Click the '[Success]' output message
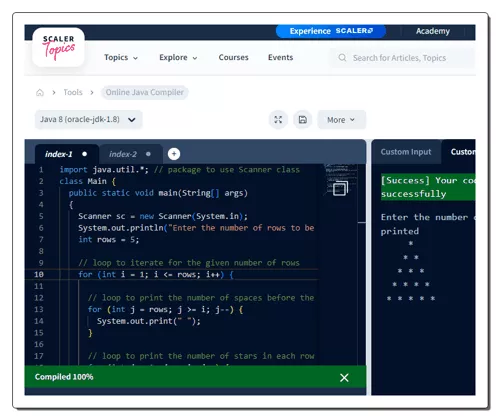This screenshot has height=420, width=500. pos(428,187)
